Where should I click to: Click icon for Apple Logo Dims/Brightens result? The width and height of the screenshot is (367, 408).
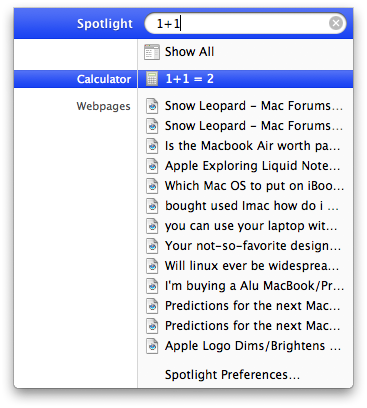click(152, 346)
